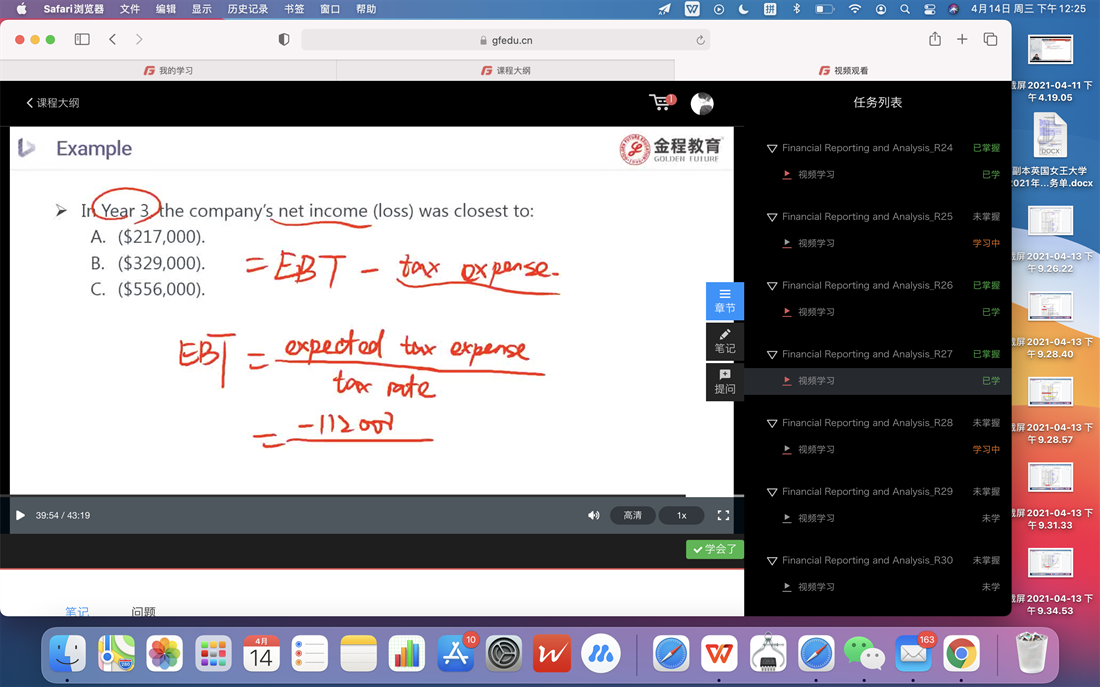Open Control Center in menu bar
The image size is (1100, 687).
[x=930, y=9]
